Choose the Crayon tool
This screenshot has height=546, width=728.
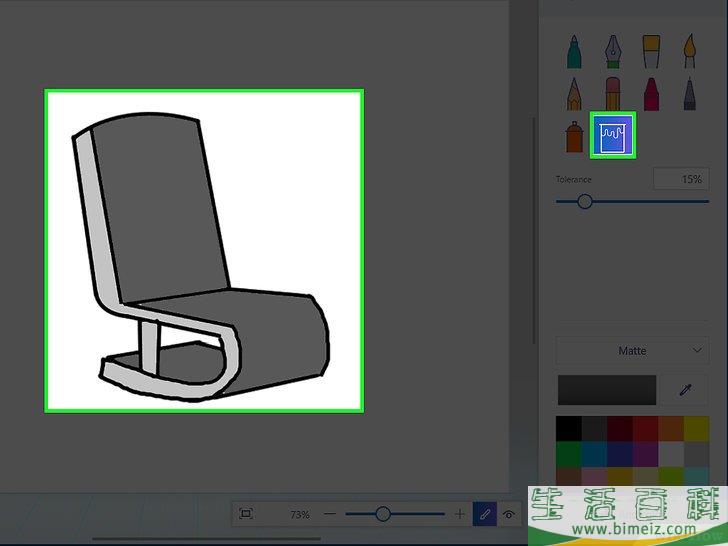650,95
